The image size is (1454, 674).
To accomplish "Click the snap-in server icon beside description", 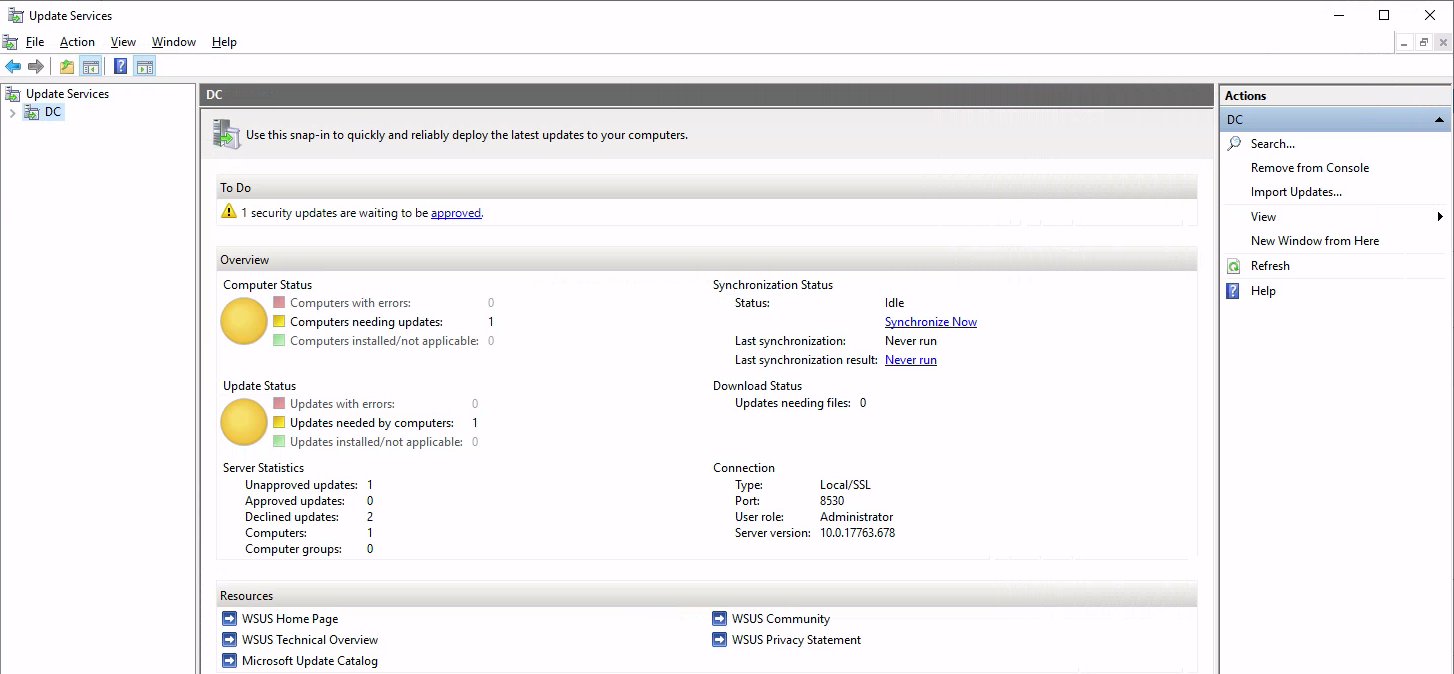I will click(227, 134).
